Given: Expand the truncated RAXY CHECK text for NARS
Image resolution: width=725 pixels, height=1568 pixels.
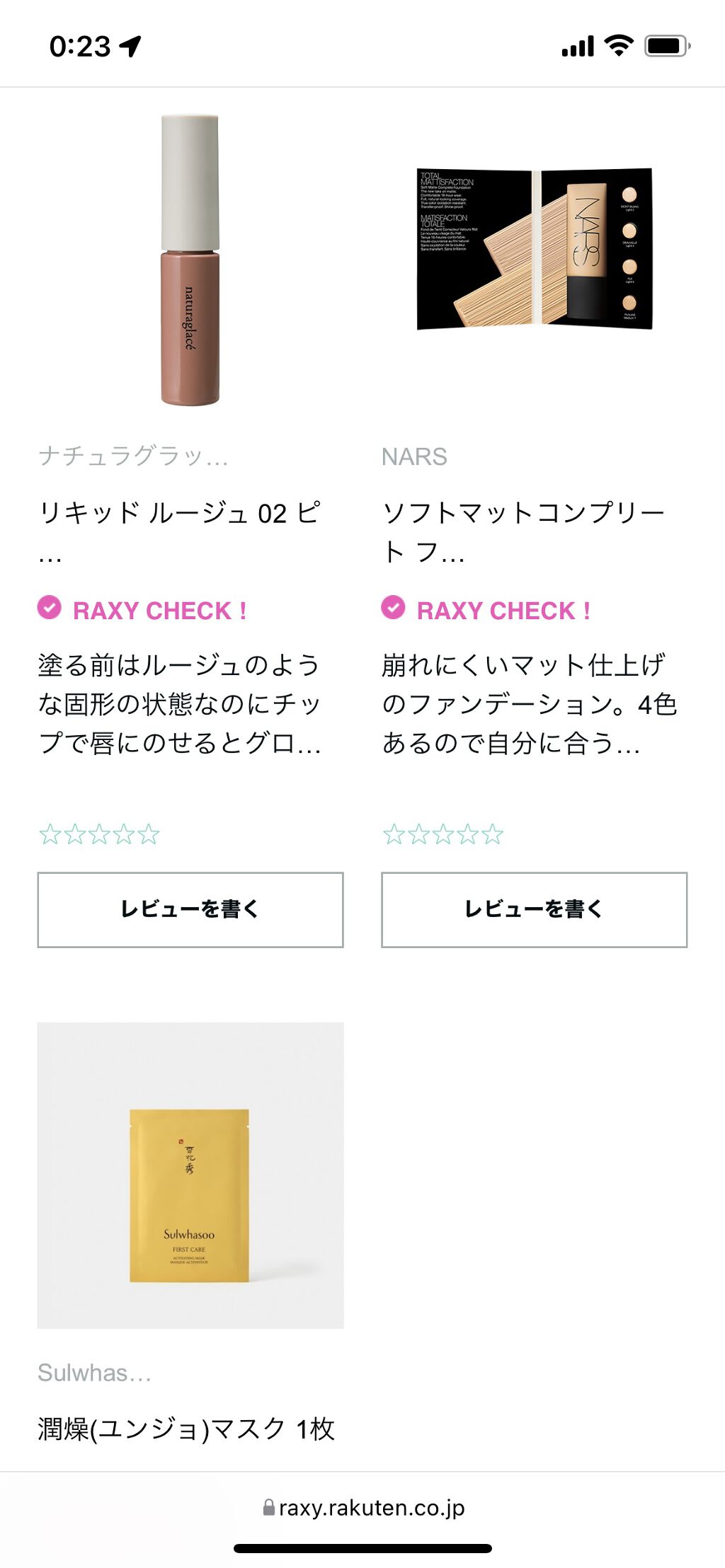Looking at the screenshot, I should 530,704.
